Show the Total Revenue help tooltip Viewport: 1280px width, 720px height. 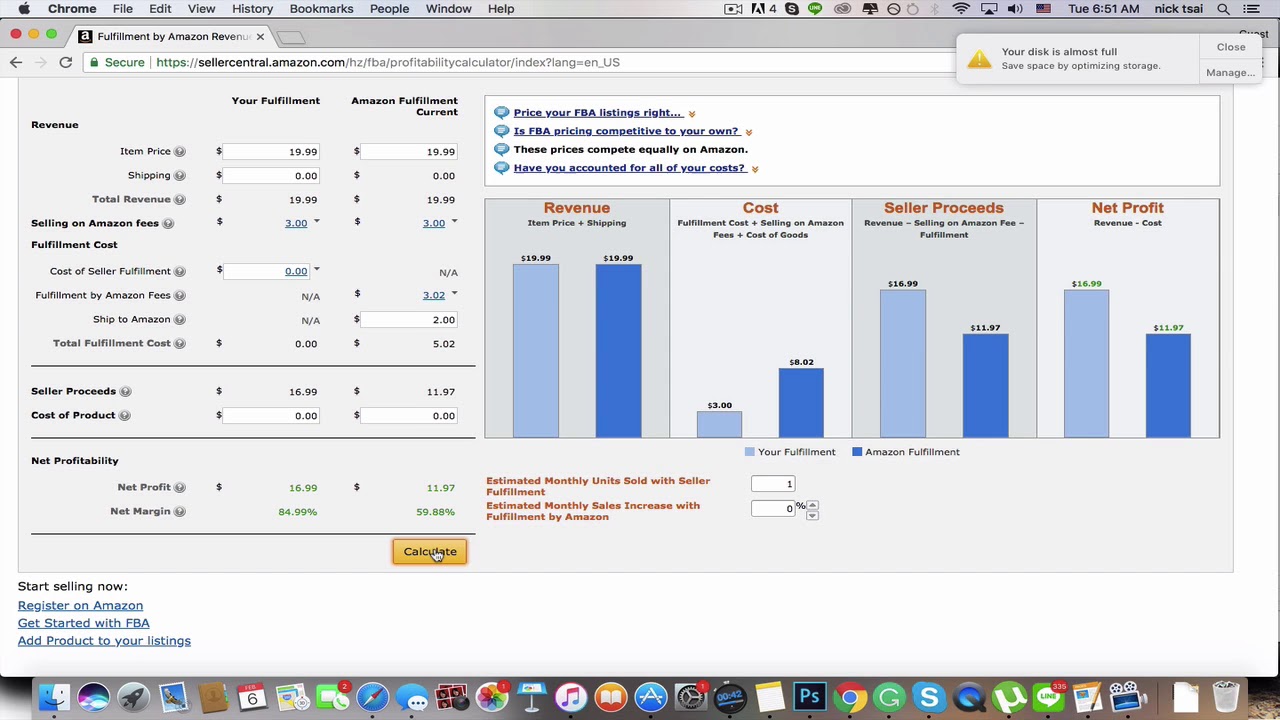(x=180, y=200)
